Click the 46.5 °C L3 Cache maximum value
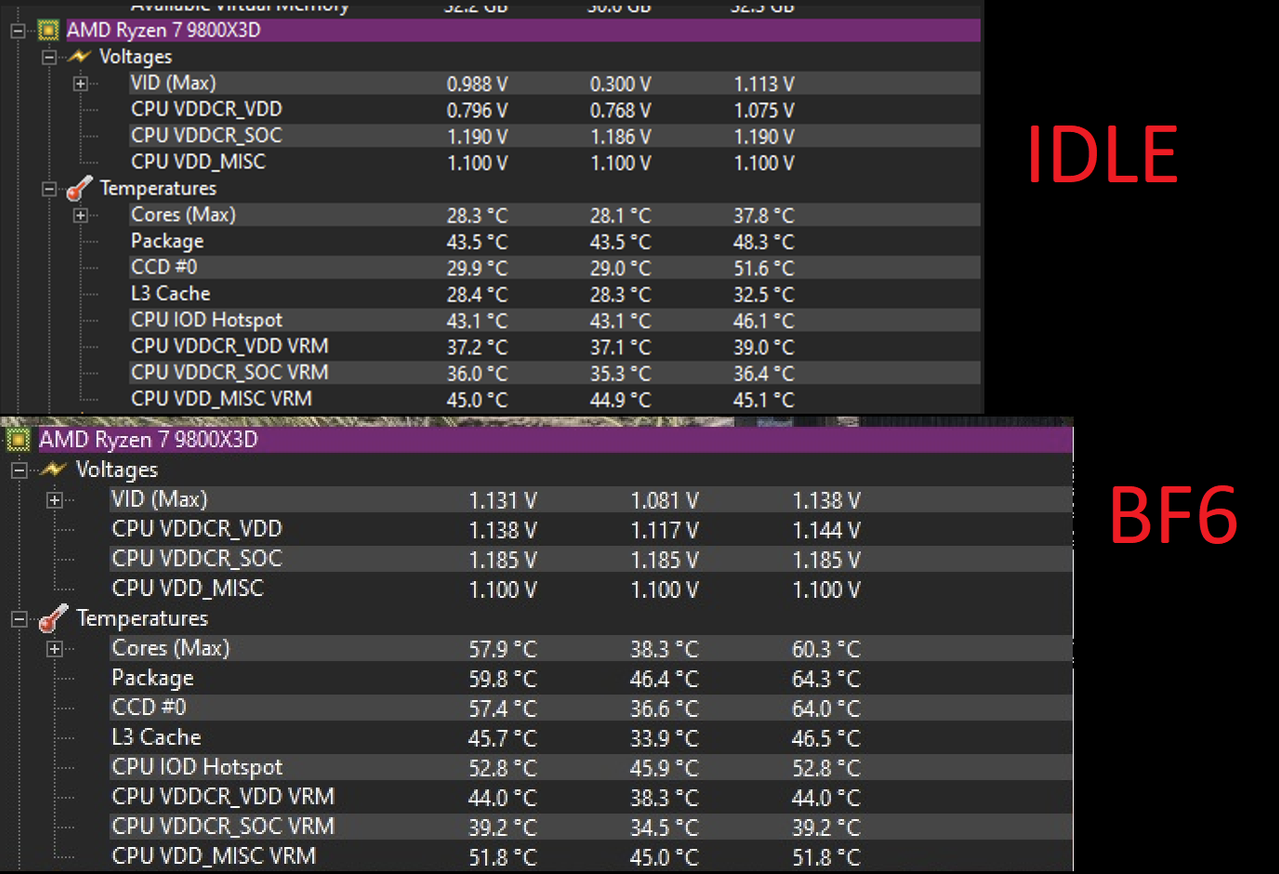This screenshot has width=1279, height=874. coord(826,739)
